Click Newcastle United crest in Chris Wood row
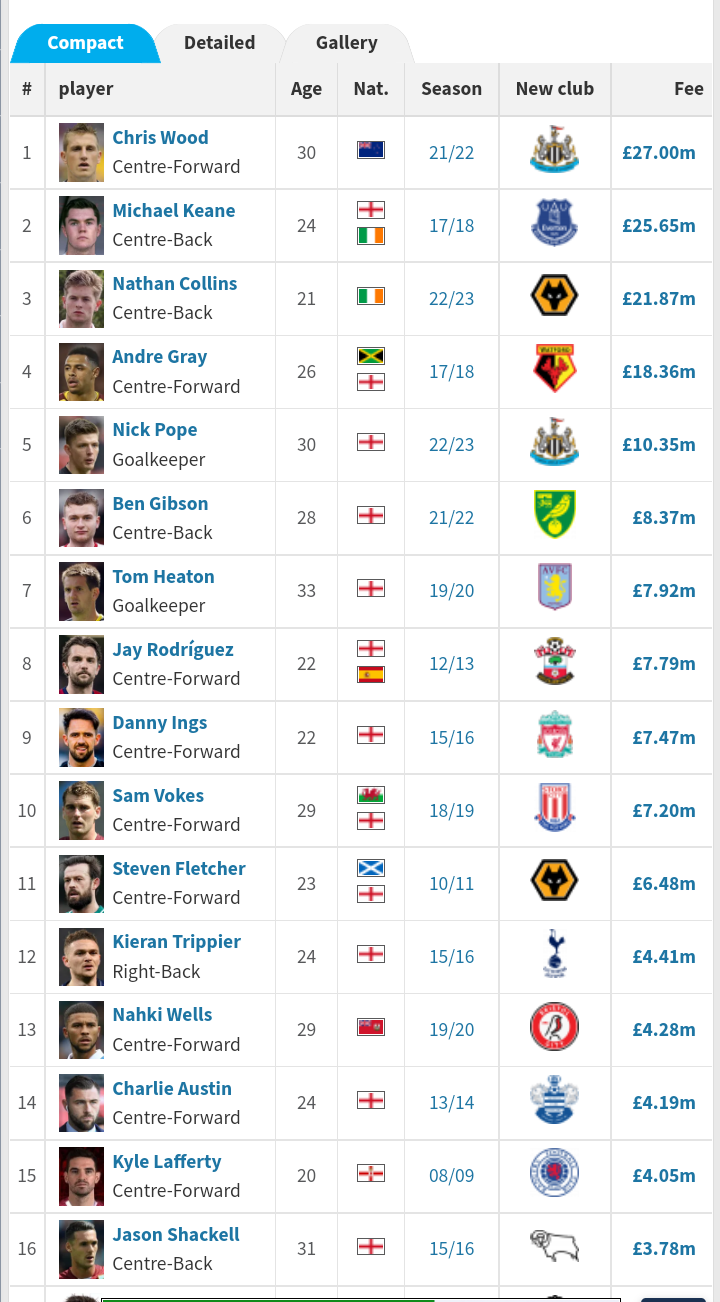 [x=554, y=152]
